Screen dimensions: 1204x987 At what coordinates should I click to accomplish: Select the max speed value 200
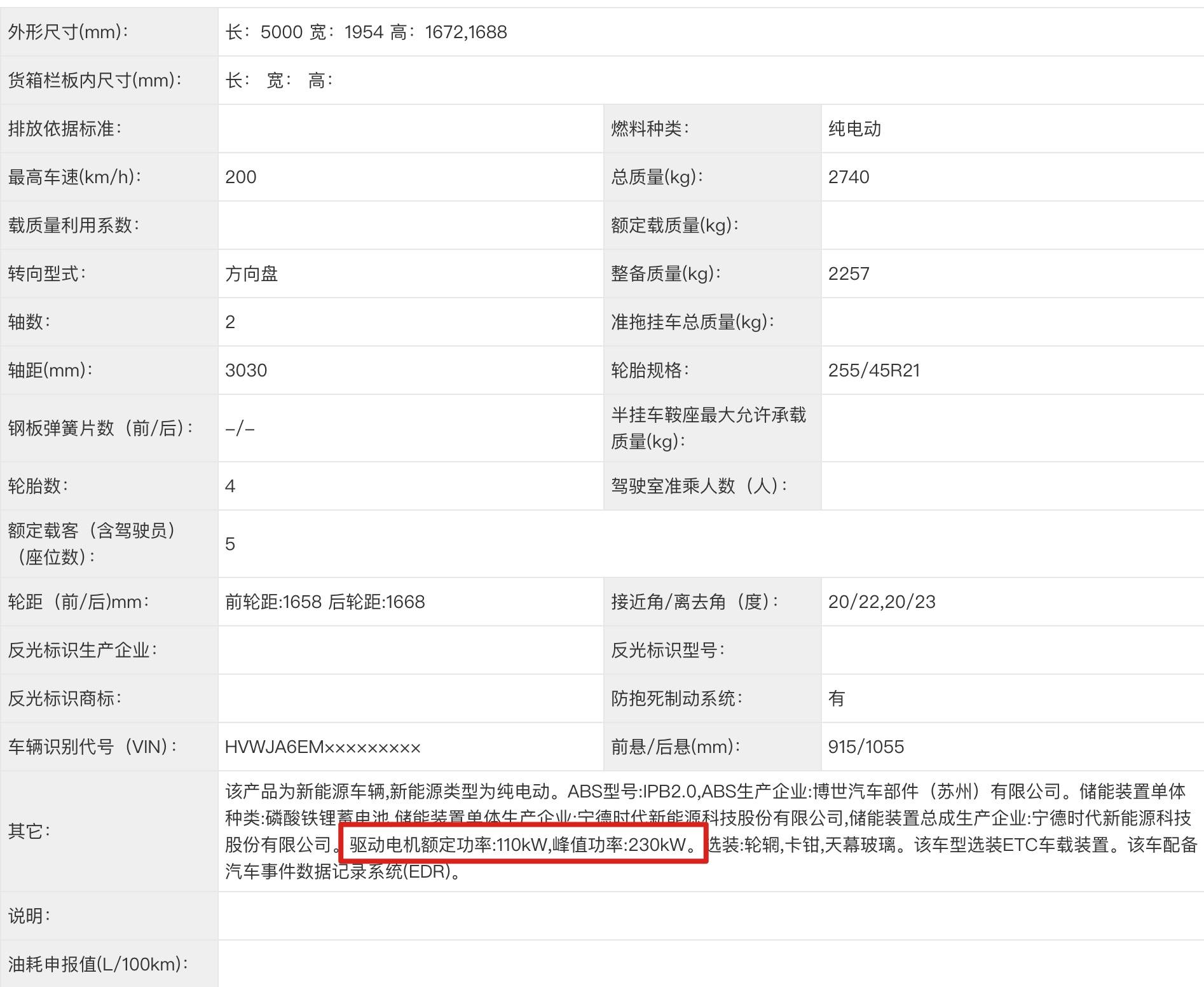pos(241,177)
